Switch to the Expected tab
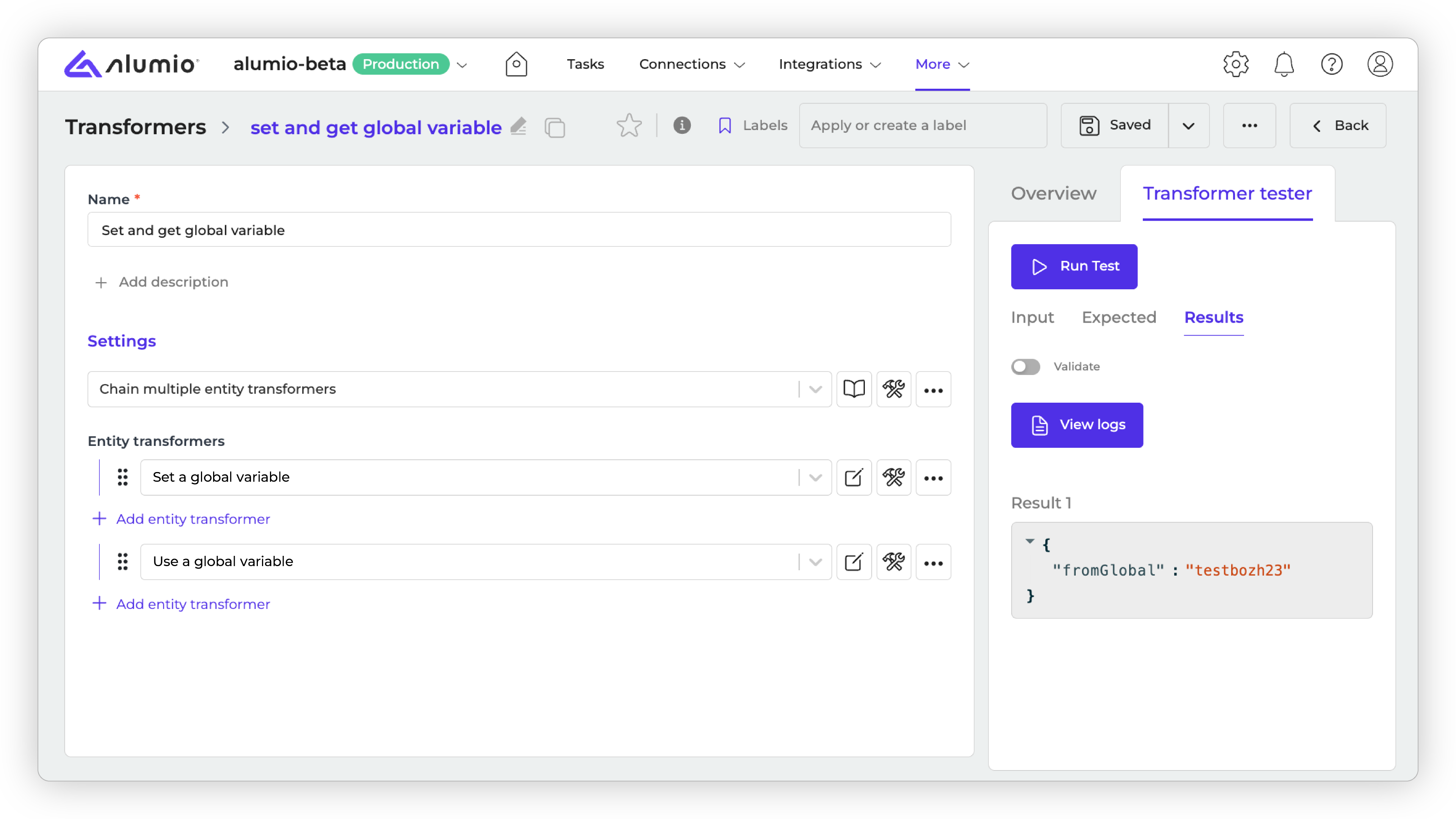The image size is (1456, 819). pos(1119,318)
